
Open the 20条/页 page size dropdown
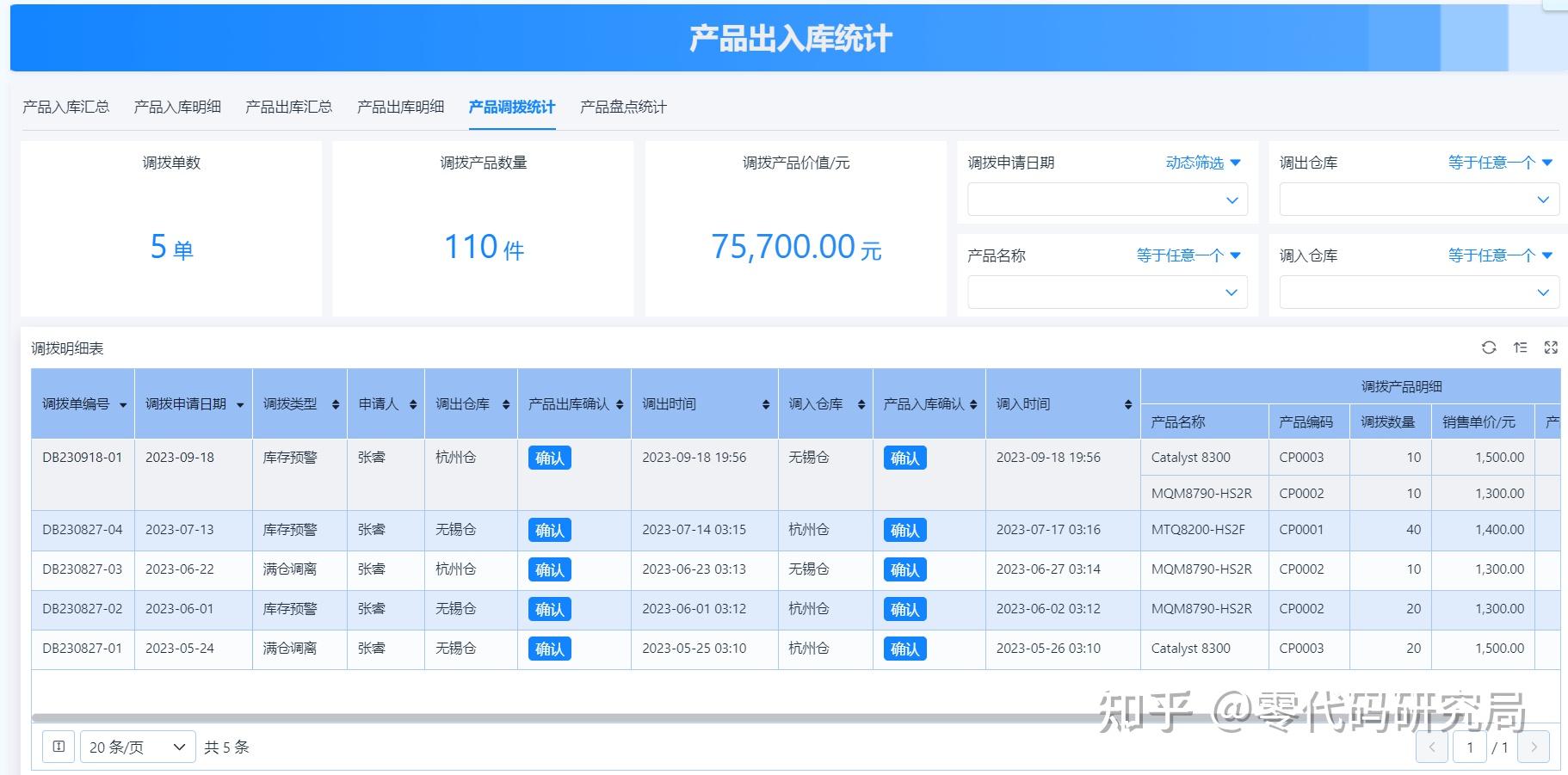tap(136, 747)
